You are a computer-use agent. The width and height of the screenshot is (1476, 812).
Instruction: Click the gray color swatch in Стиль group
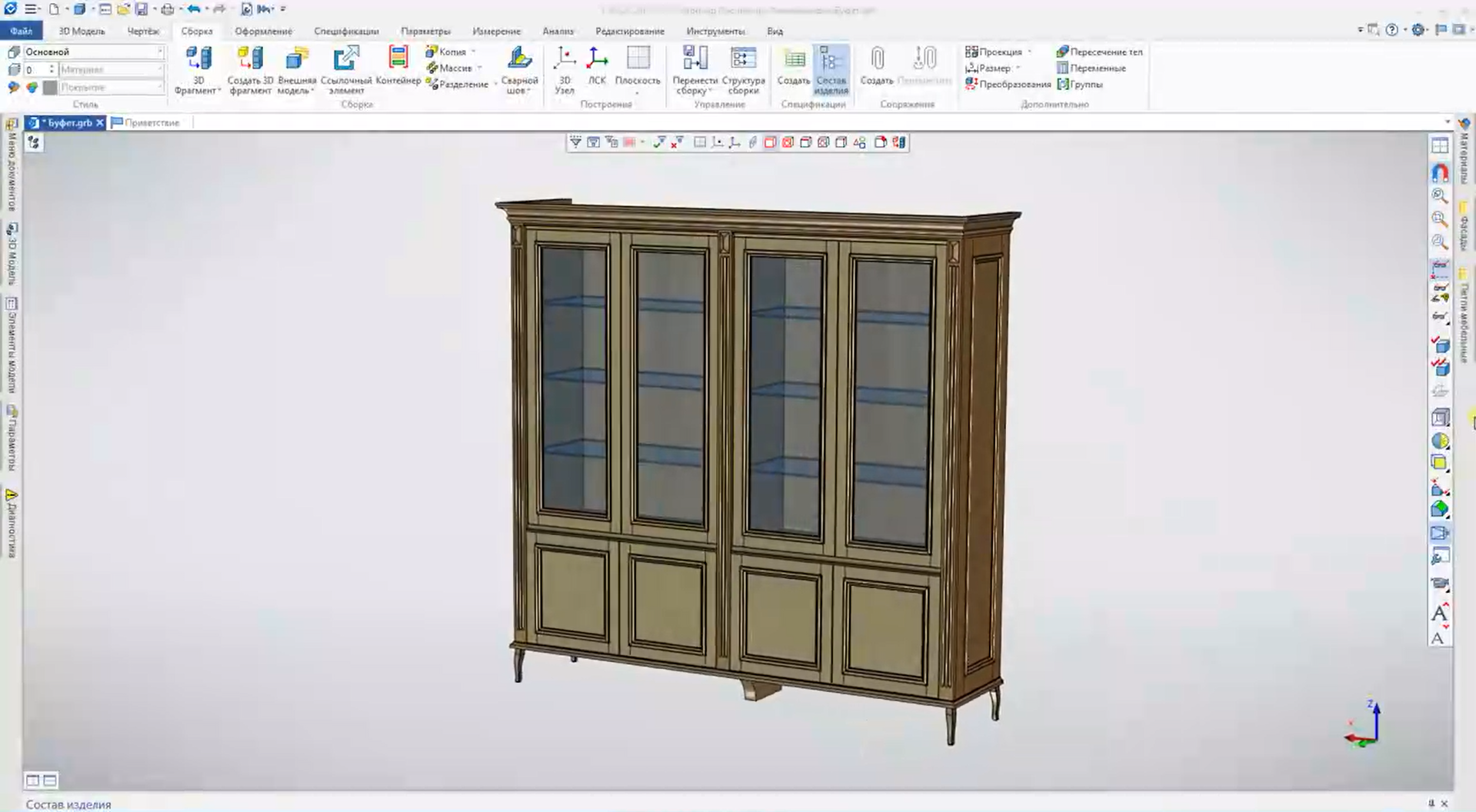click(50, 87)
